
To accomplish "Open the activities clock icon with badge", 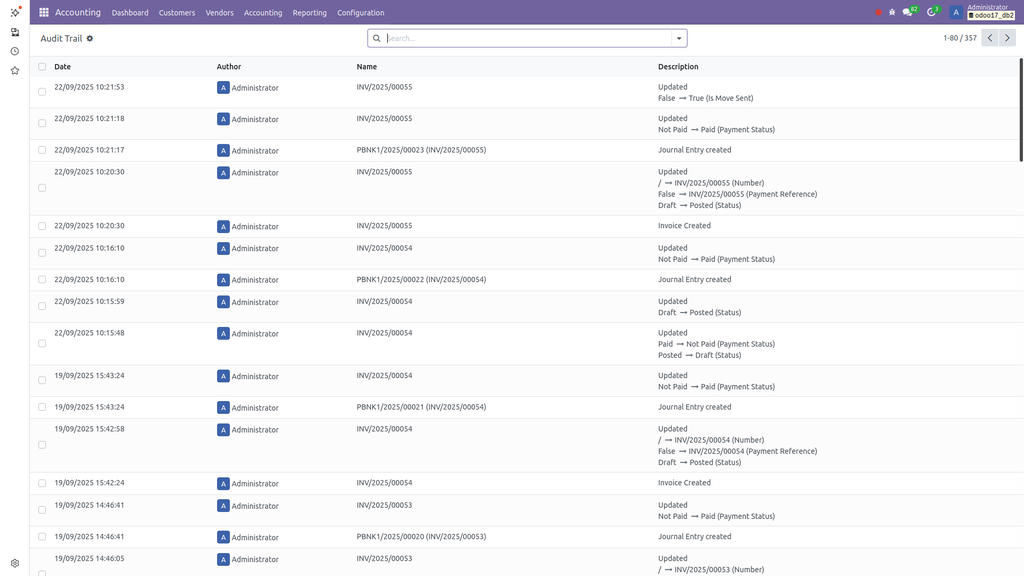I will coord(932,13).
